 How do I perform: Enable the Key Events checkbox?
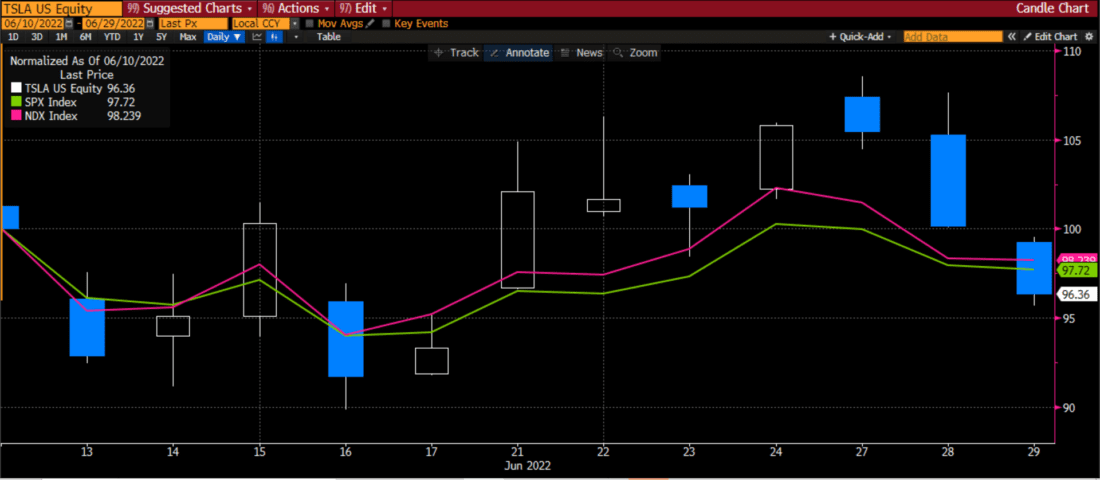tap(387, 23)
